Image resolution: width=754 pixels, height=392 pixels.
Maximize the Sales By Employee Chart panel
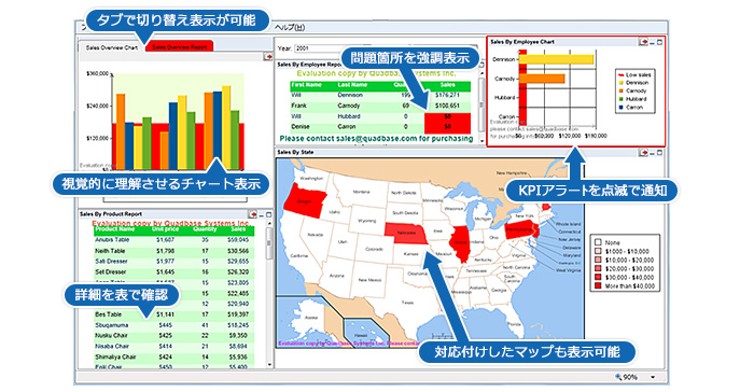(659, 42)
